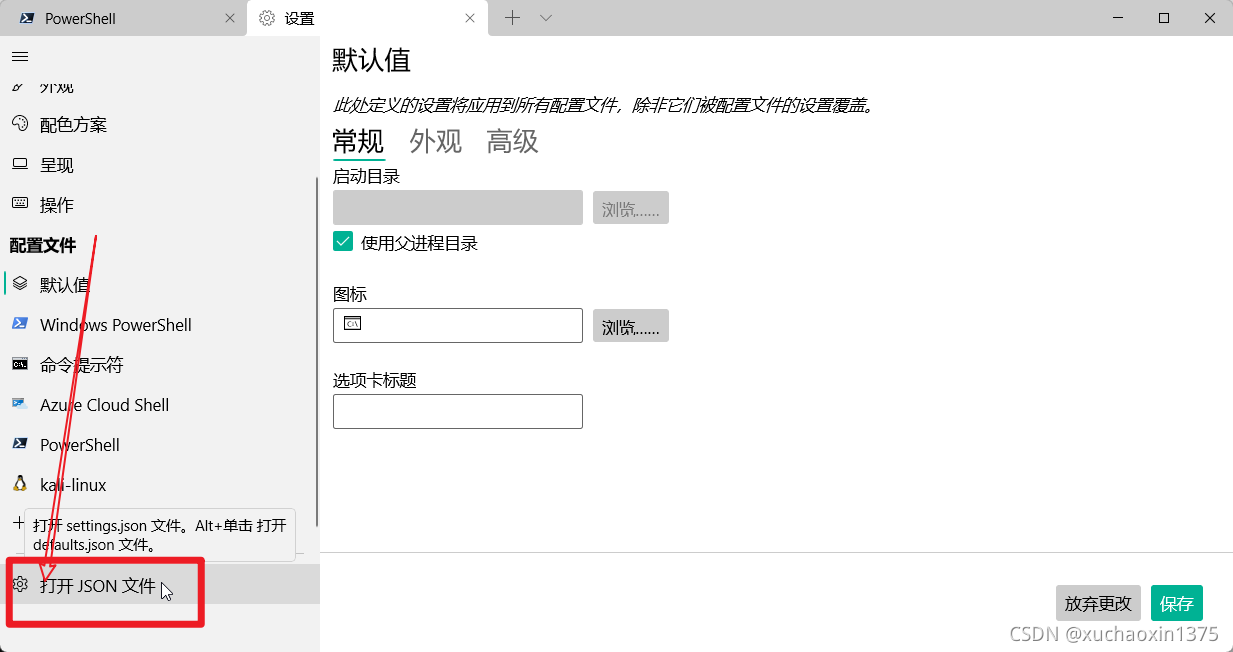
Task: Select the 呈现 display icon
Action: point(20,164)
